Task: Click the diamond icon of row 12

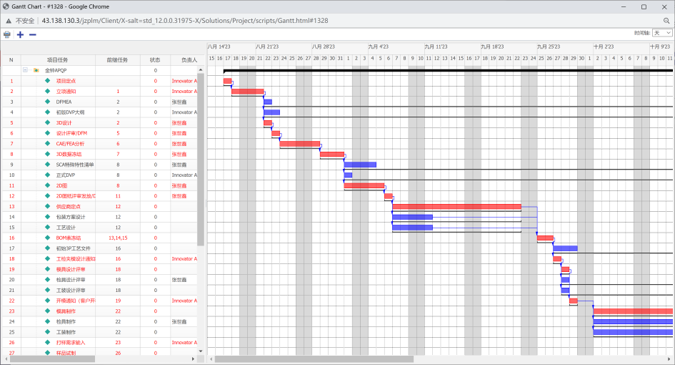Action: point(47,196)
